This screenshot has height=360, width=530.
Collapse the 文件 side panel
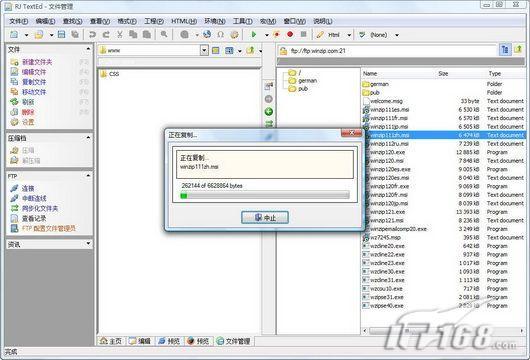pos(88,49)
